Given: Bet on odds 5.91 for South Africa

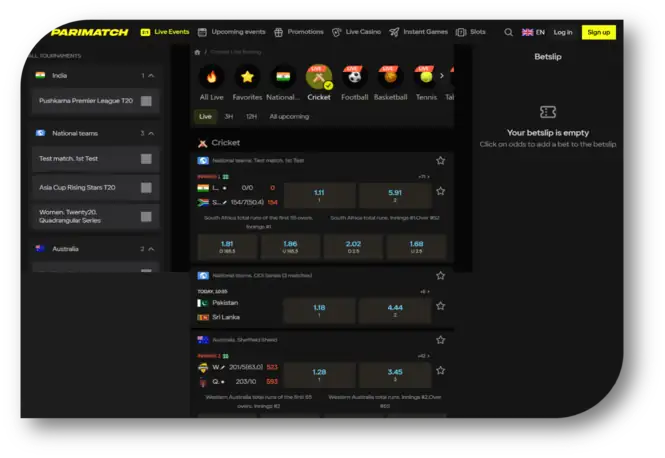Looking at the screenshot, I should tap(395, 195).
